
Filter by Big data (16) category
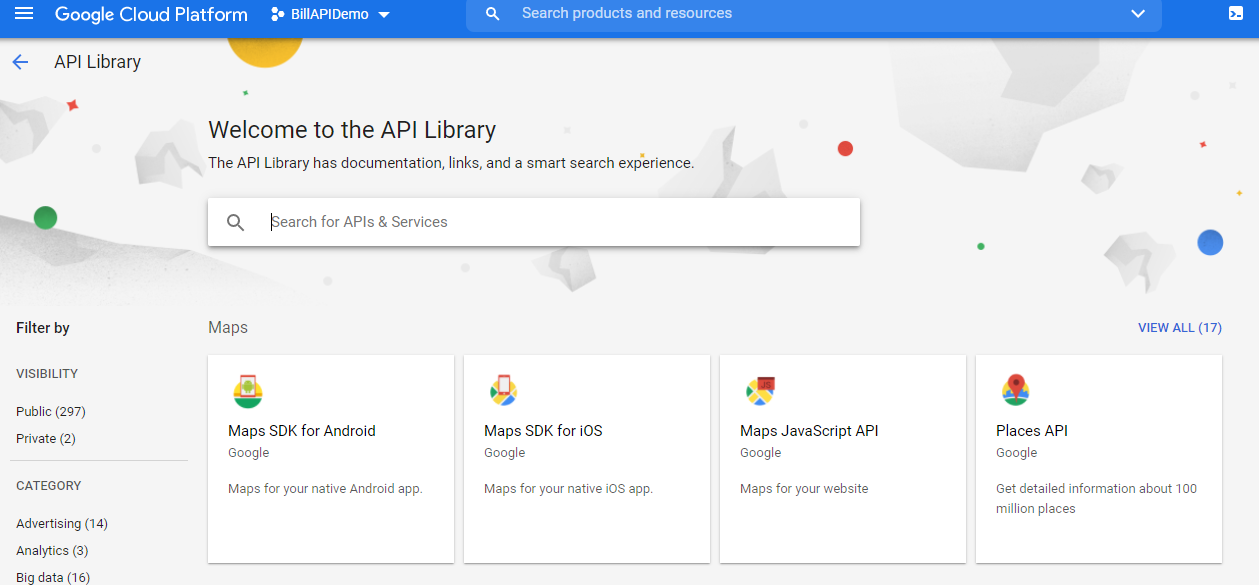[x=53, y=578]
